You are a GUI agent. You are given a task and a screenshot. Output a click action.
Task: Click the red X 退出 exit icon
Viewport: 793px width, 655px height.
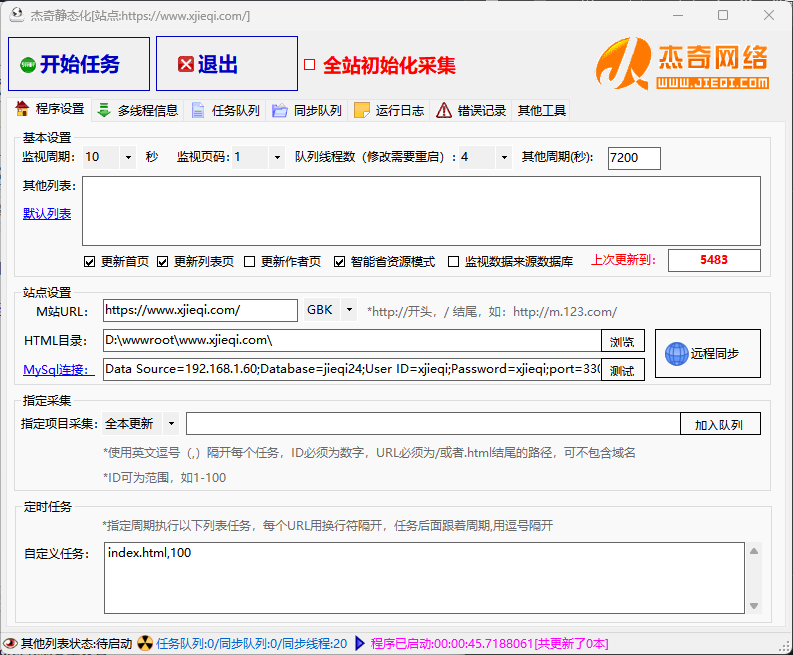(186, 65)
